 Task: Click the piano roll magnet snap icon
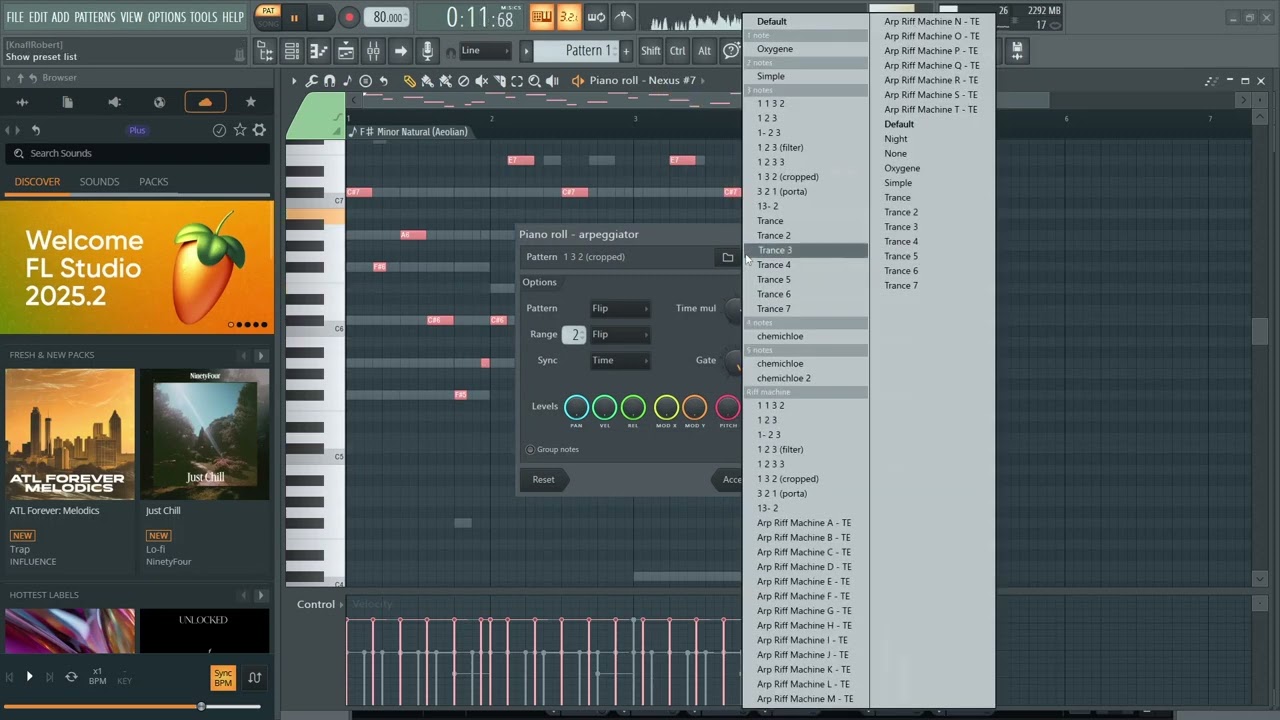pyautogui.click(x=329, y=81)
